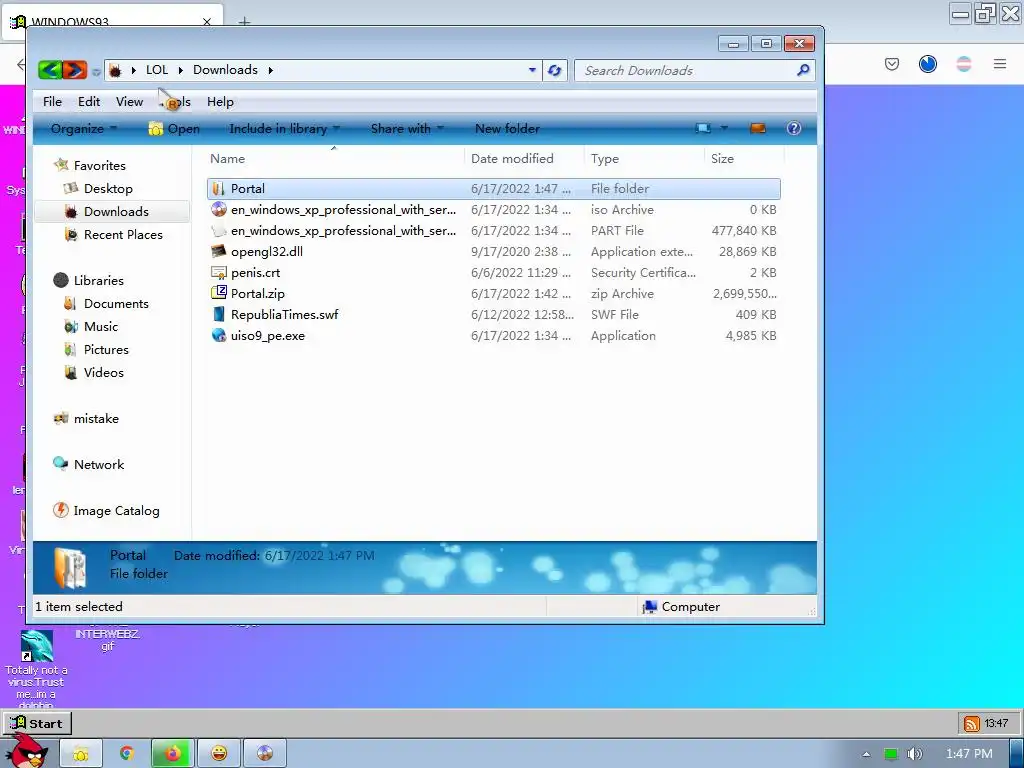
Task: Open Firefox from the taskbar
Action: [x=172, y=754]
